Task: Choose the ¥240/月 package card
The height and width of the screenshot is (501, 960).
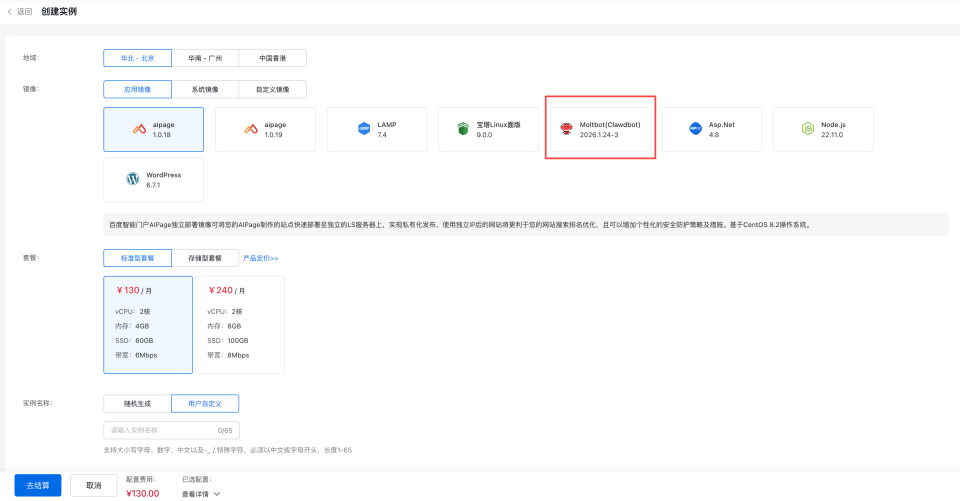Action: tap(239, 325)
